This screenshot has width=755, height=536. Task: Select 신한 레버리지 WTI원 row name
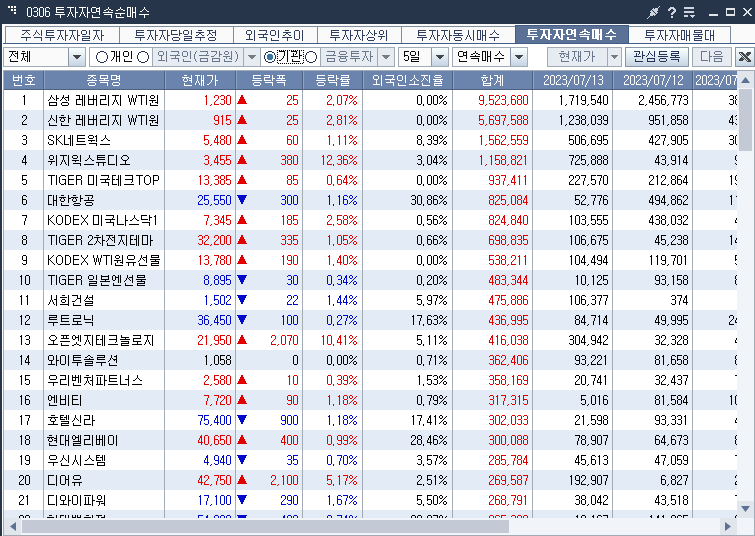click(x=103, y=120)
